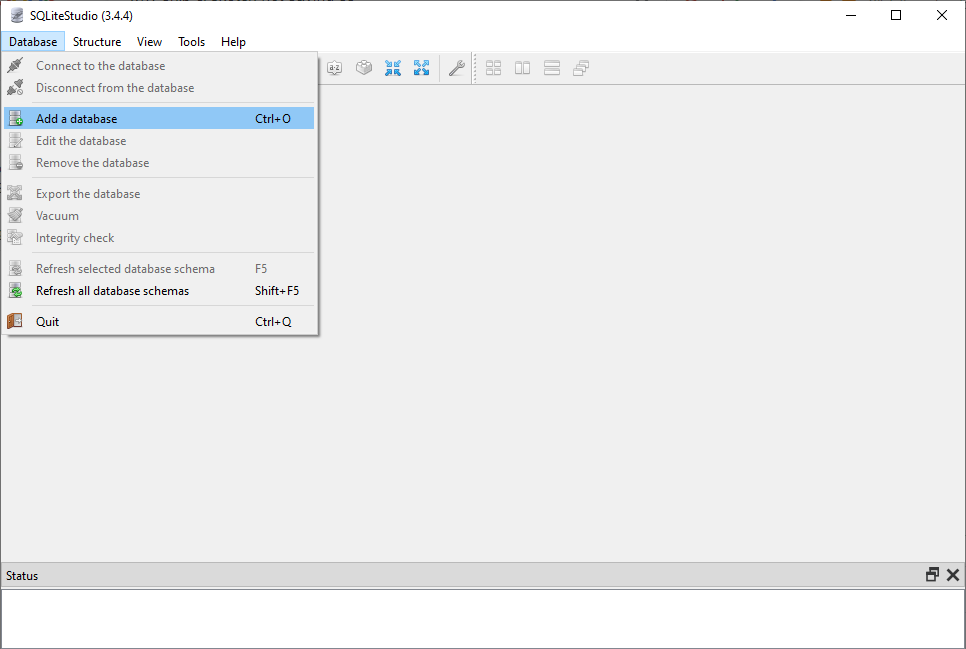Click the Connect to the database plug icon
966x649 pixels.
(15, 65)
